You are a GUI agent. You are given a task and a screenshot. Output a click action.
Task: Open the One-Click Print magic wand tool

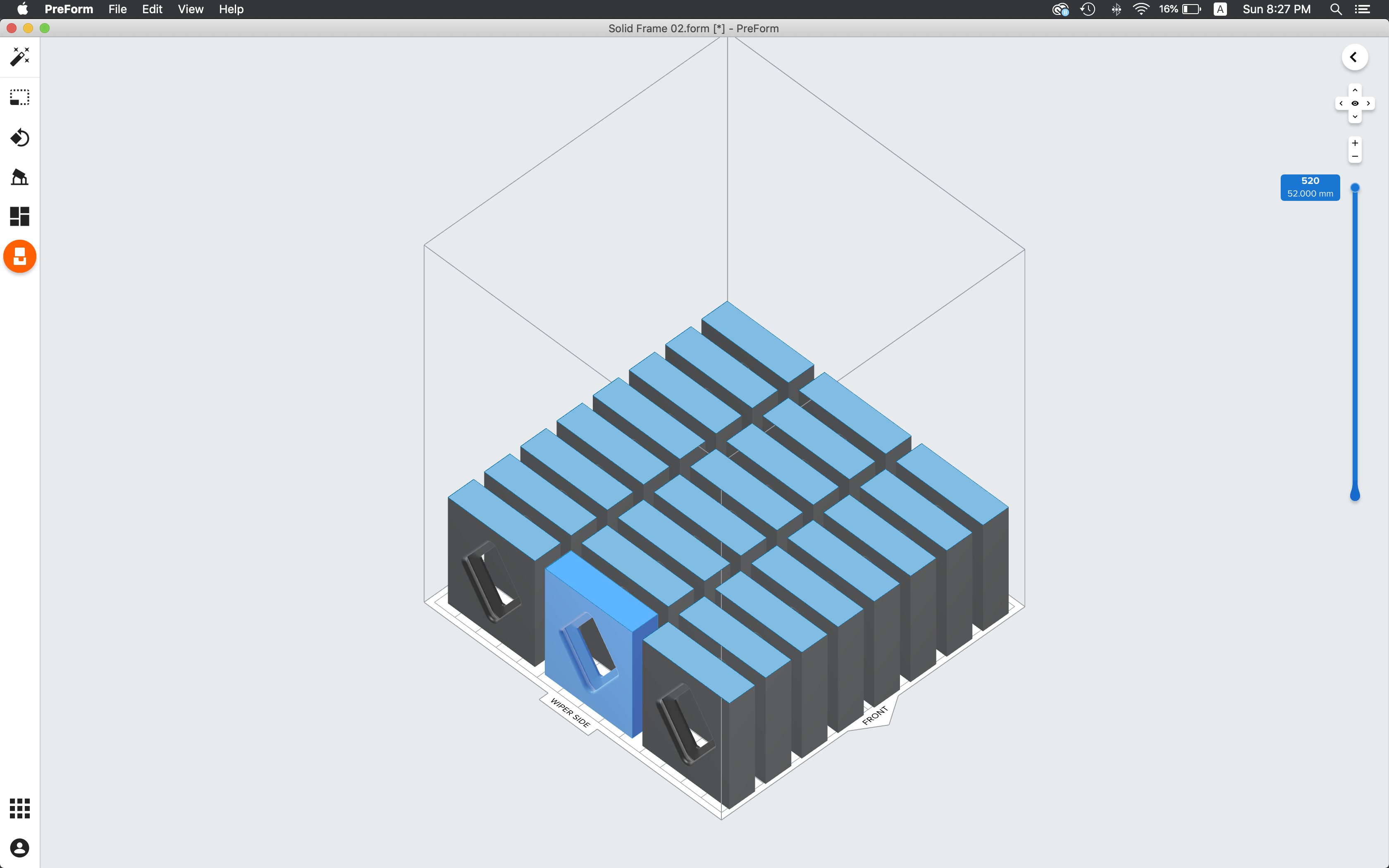(19, 56)
